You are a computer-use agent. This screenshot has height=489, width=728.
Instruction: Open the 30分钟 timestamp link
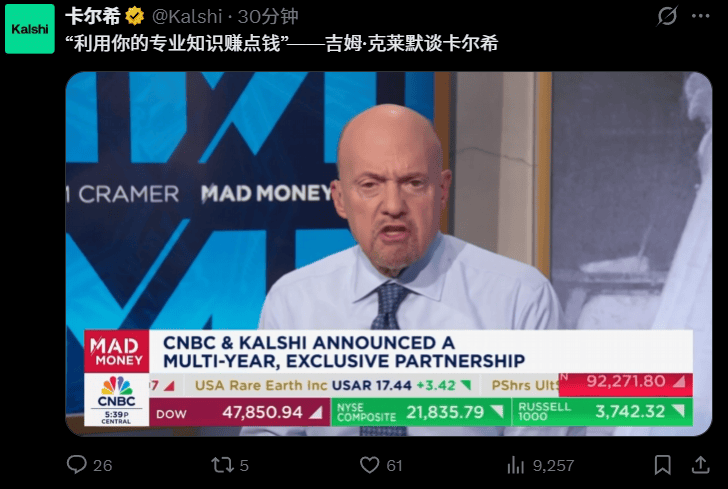268,17
